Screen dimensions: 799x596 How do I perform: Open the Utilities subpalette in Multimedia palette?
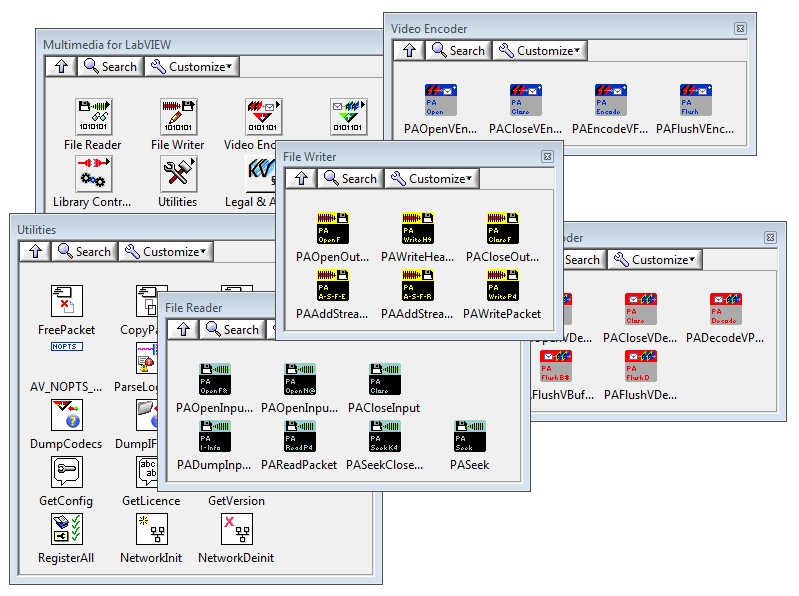[178, 174]
